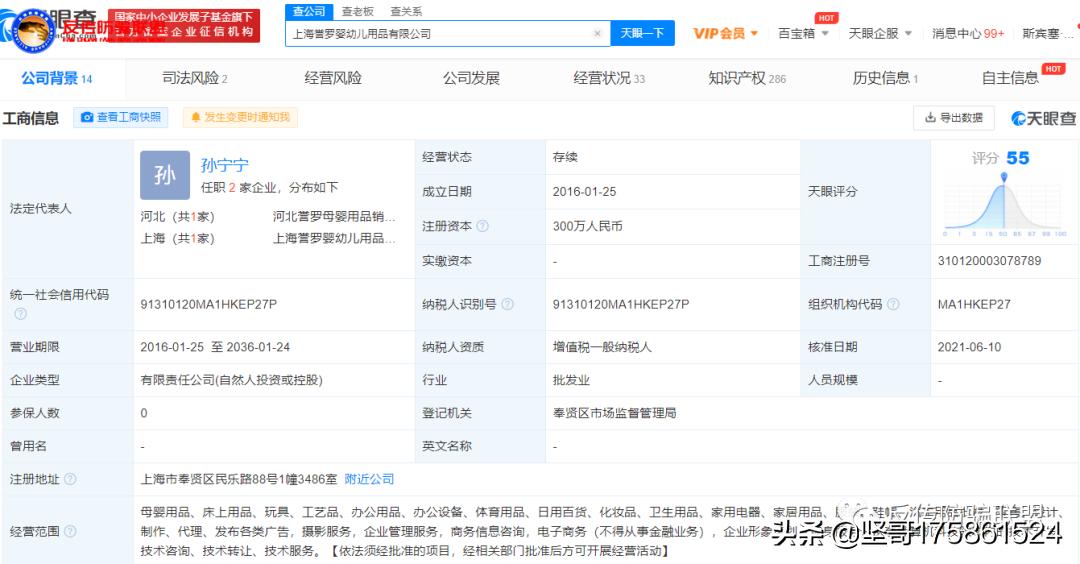Switch to the 查关系 search tab
The image size is (1080, 564).
(406, 11)
